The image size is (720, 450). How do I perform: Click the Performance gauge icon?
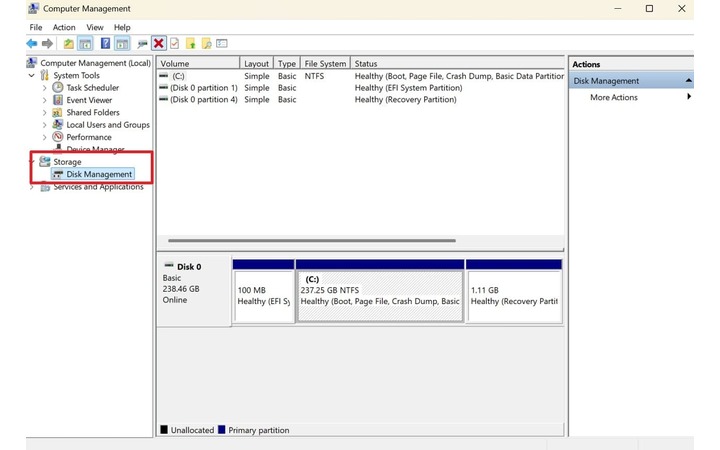pos(57,137)
